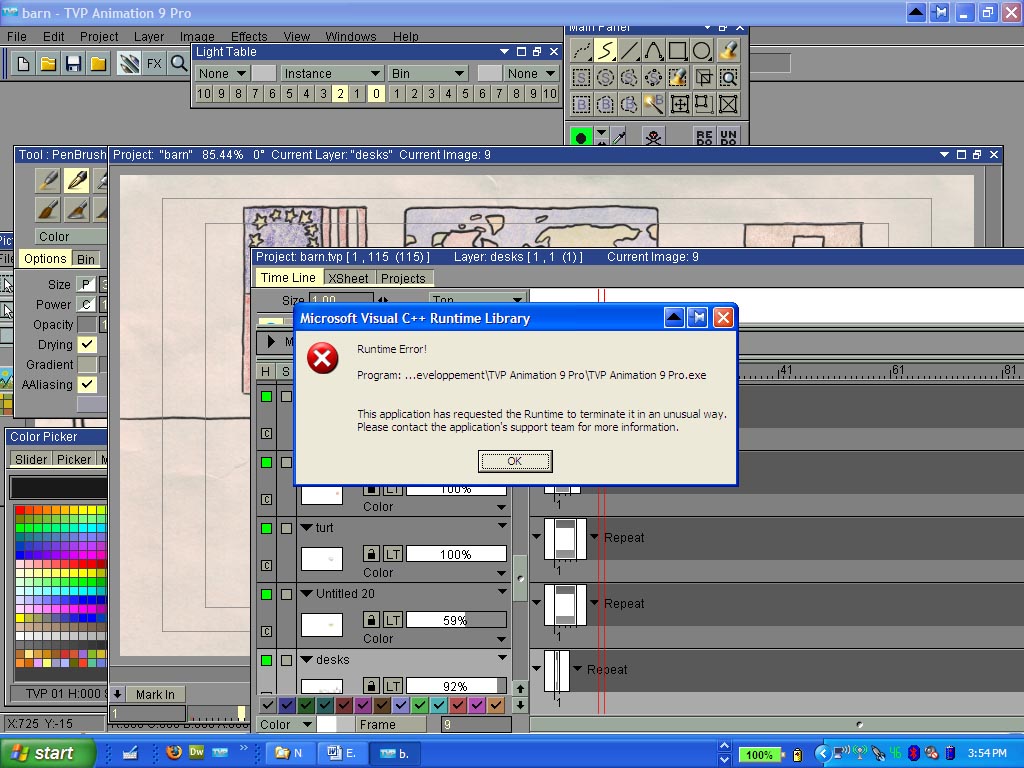Viewport: 1024px width, 768px height.
Task: Adjust the desks layer 92% opacity slider
Action: pos(456,686)
